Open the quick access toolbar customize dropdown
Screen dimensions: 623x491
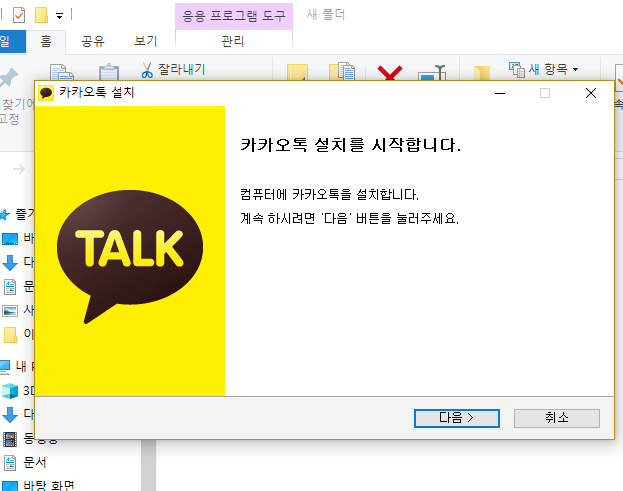[60, 16]
